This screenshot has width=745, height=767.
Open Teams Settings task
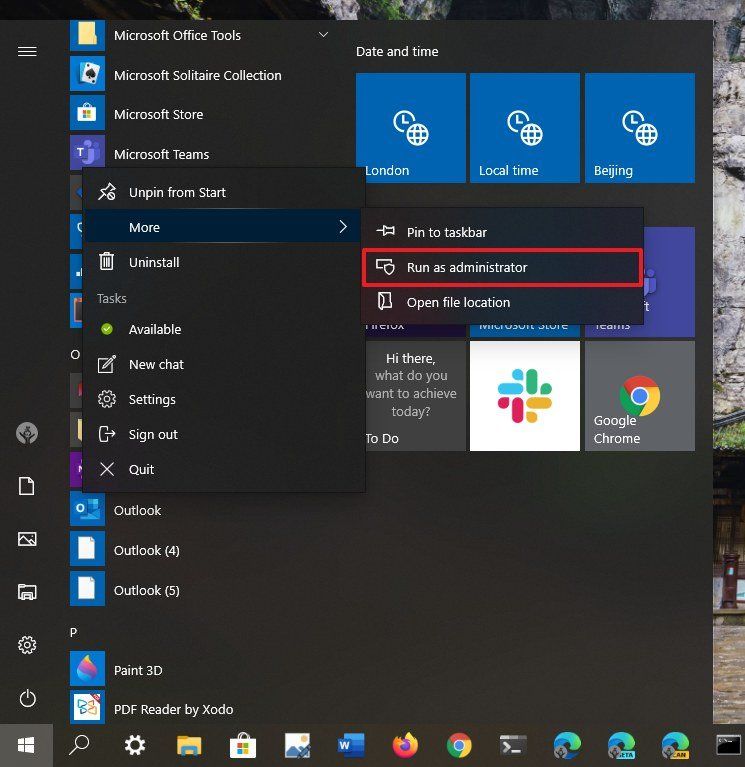click(x=225, y=399)
